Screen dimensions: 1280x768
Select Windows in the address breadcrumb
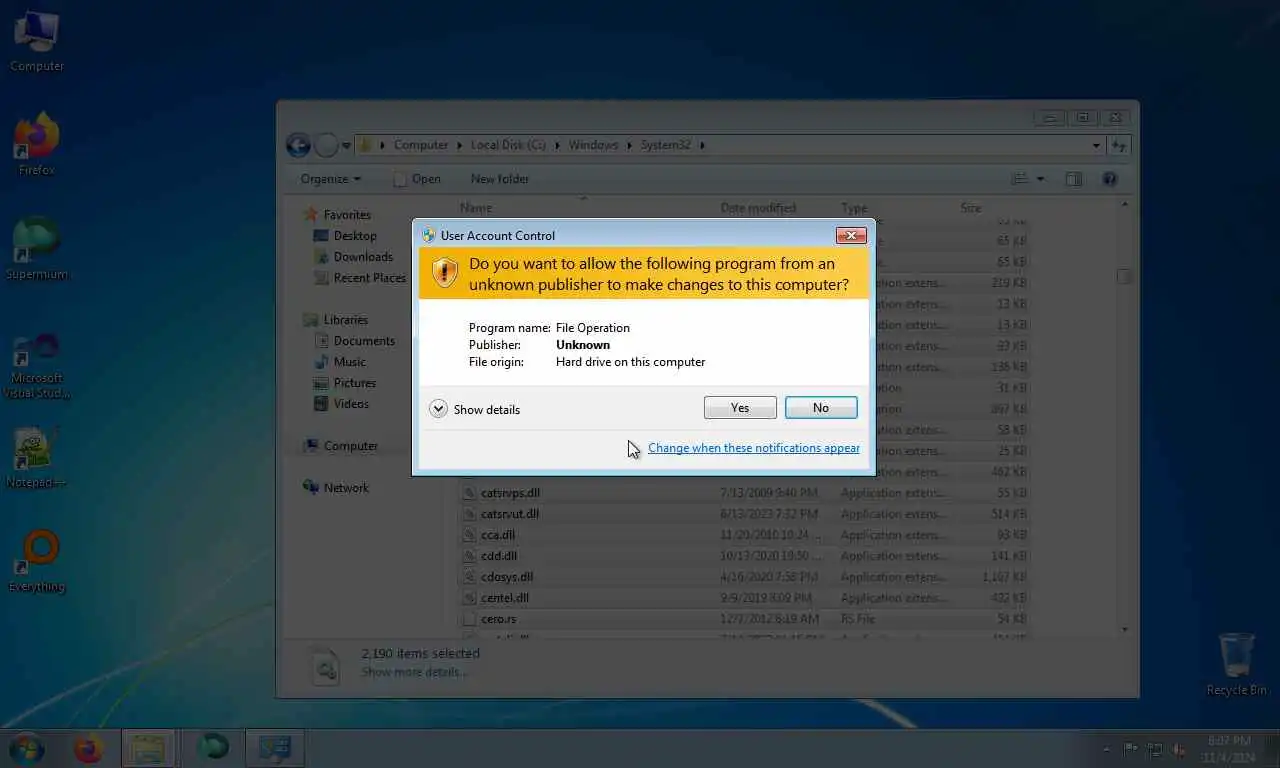coord(593,145)
